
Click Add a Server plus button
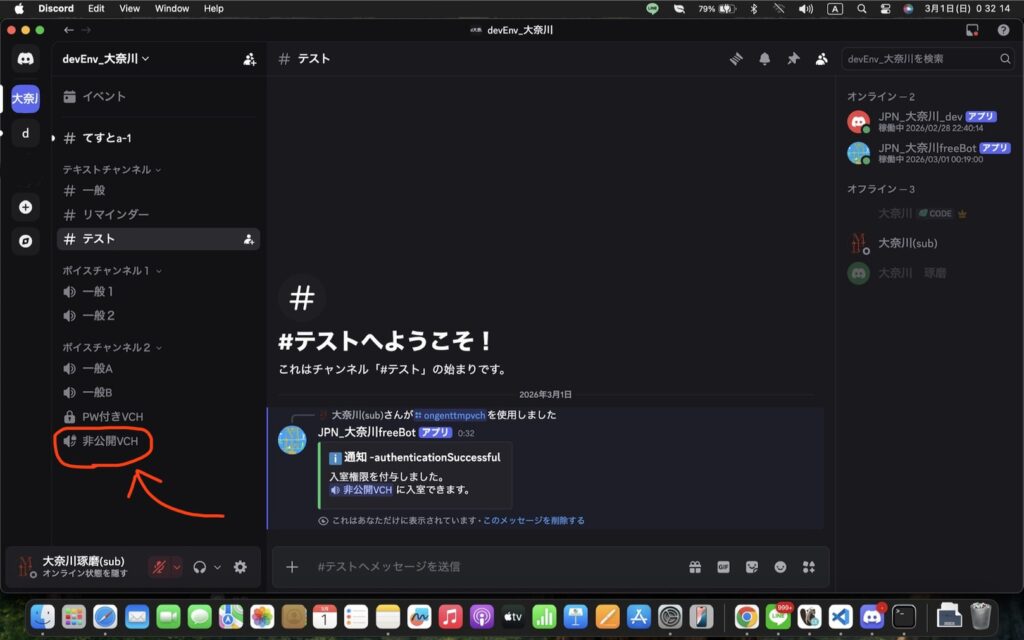[26, 207]
